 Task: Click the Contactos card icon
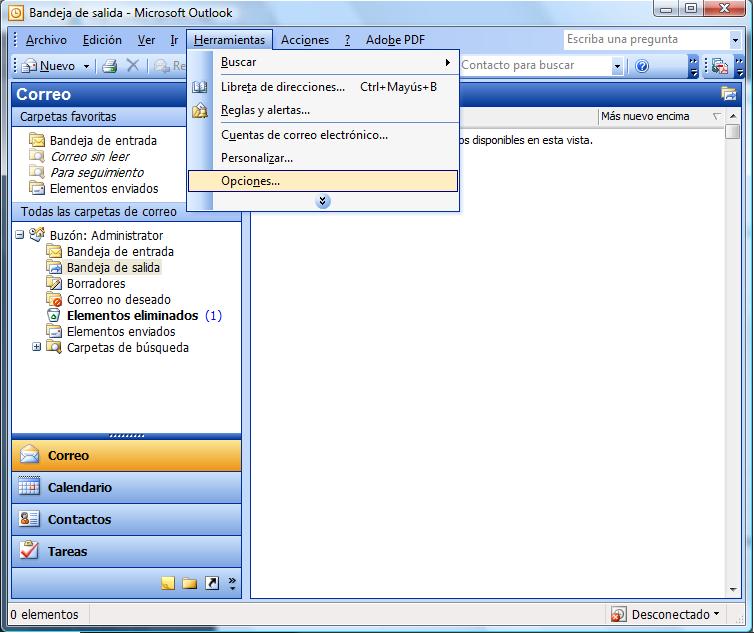click(x=29, y=519)
